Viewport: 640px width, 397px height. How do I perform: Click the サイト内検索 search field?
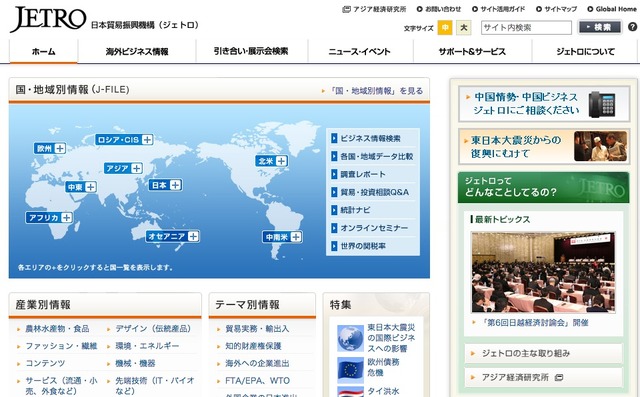(x=526, y=28)
